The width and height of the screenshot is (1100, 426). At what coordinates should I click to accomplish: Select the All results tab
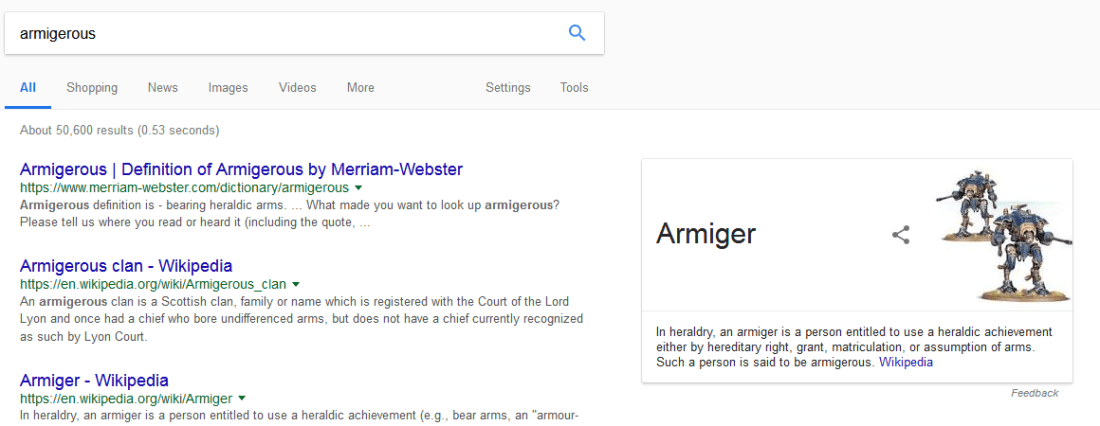[x=28, y=88]
